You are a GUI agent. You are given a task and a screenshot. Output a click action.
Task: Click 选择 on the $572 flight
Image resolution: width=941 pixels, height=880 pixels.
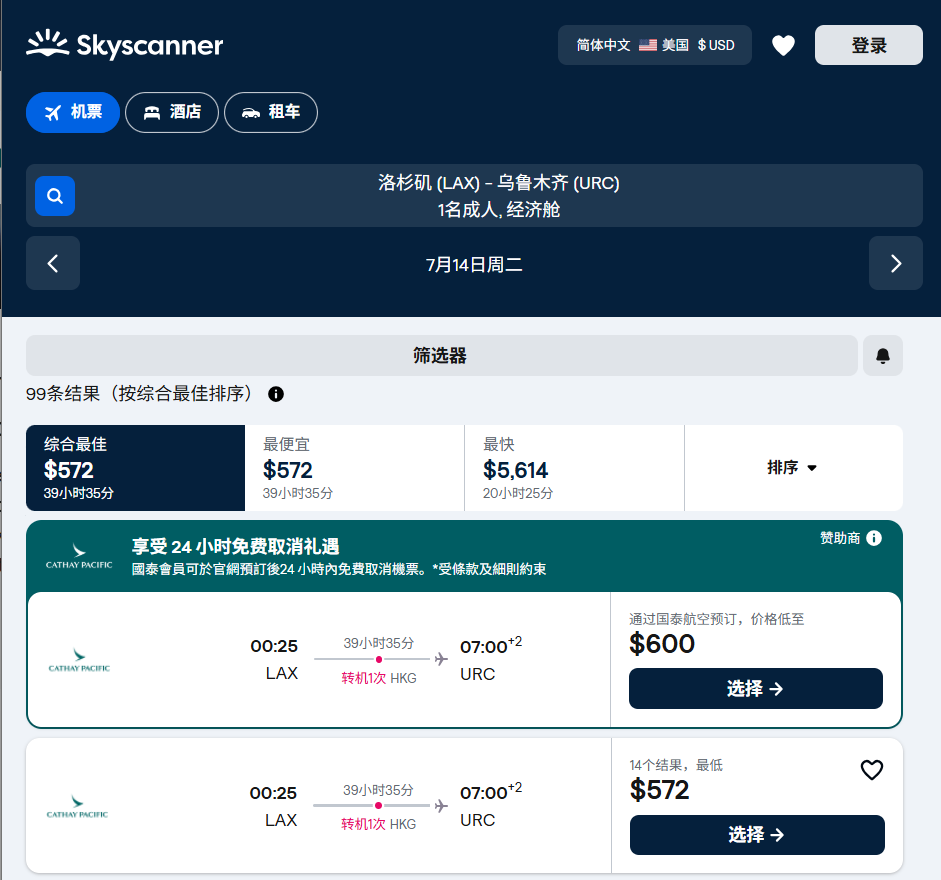756,835
